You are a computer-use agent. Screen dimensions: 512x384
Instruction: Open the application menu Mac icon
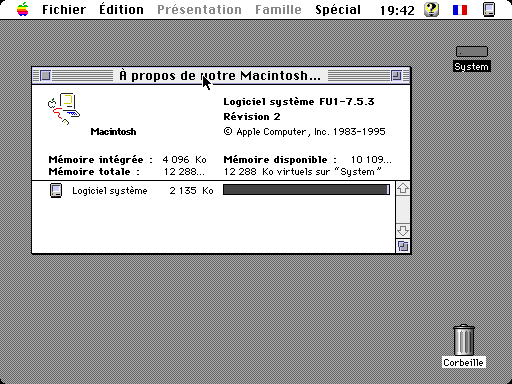pyautogui.click(x=489, y=9)
